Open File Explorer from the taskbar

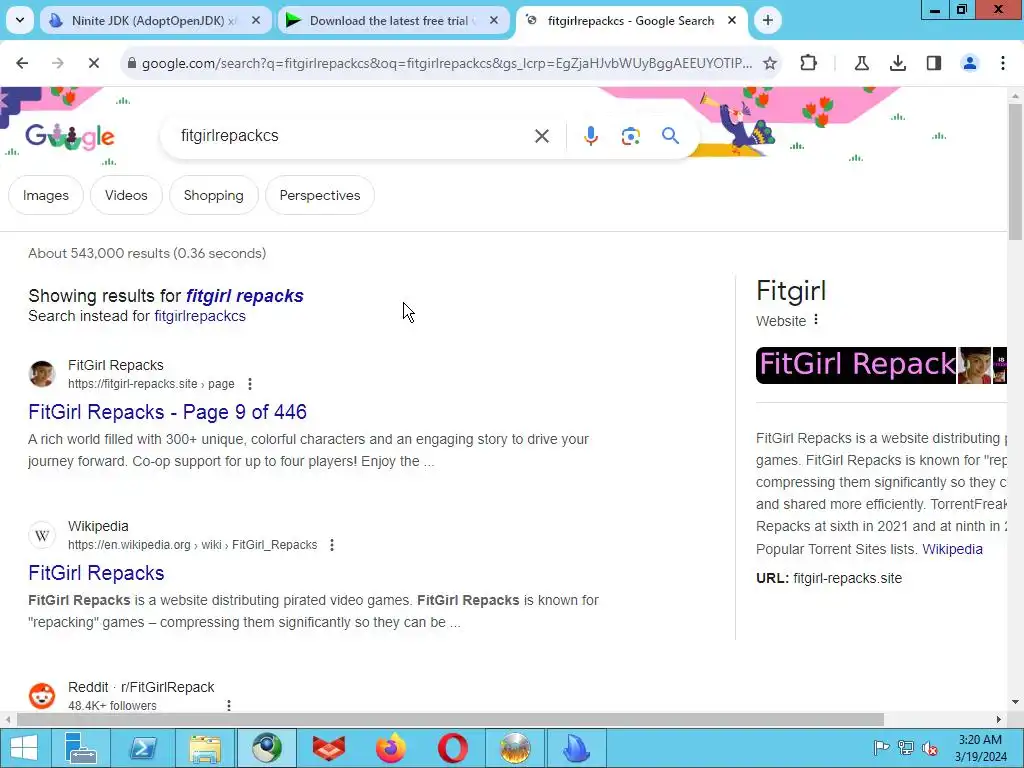pyautogui.click(x=205, y=748)
